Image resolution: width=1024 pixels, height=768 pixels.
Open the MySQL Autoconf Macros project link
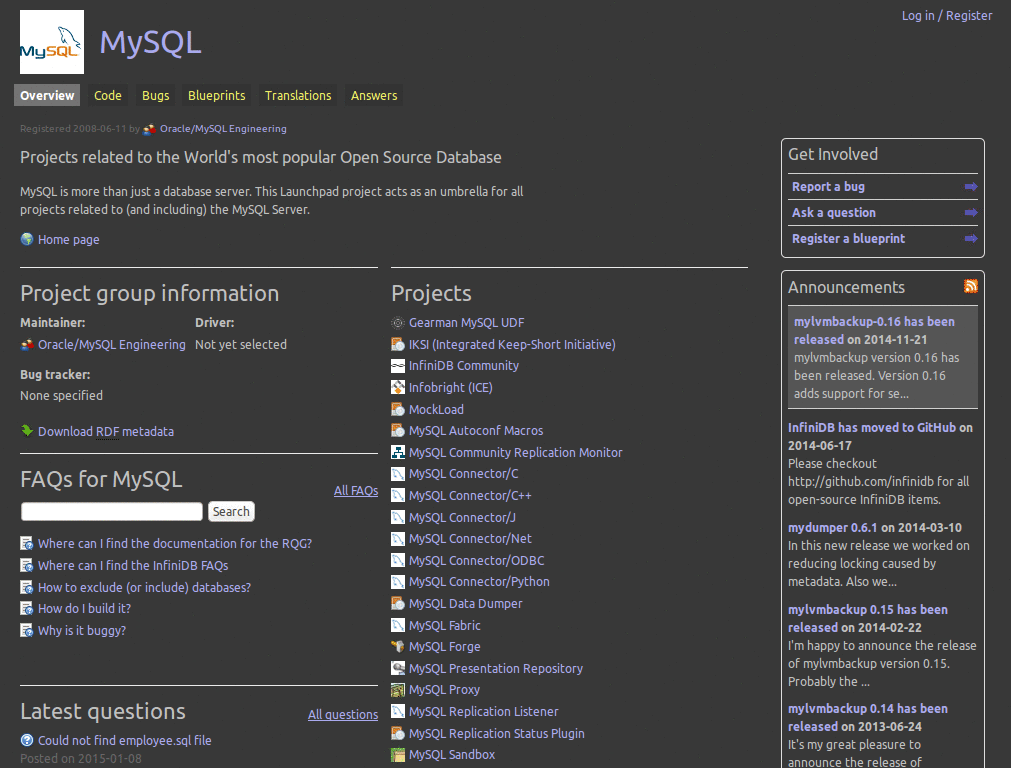476,430
